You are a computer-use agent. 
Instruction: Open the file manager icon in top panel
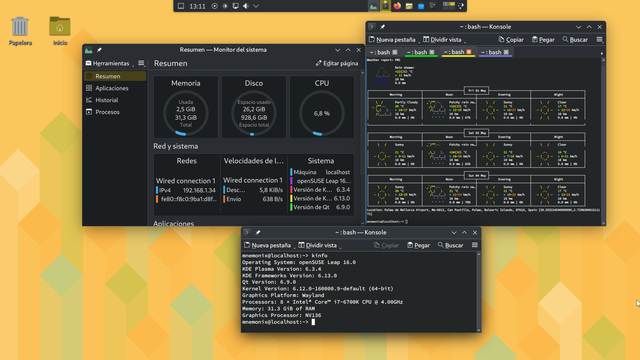[409, 6]
